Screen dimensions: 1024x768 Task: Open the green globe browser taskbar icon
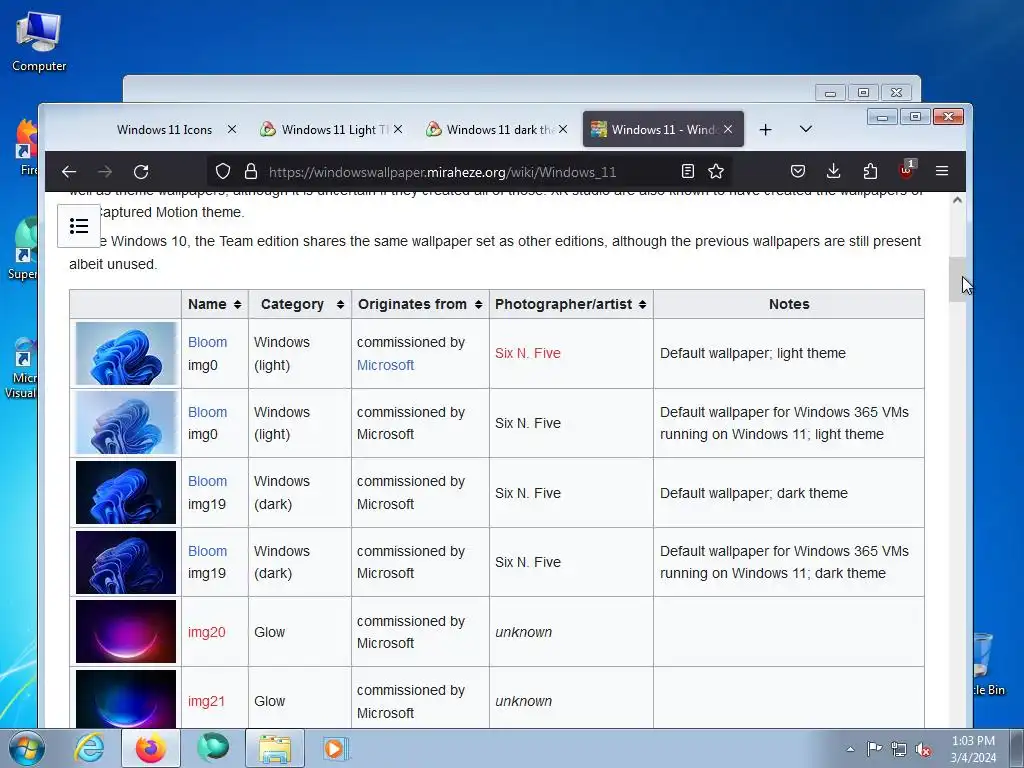click(x=213, y=748)
